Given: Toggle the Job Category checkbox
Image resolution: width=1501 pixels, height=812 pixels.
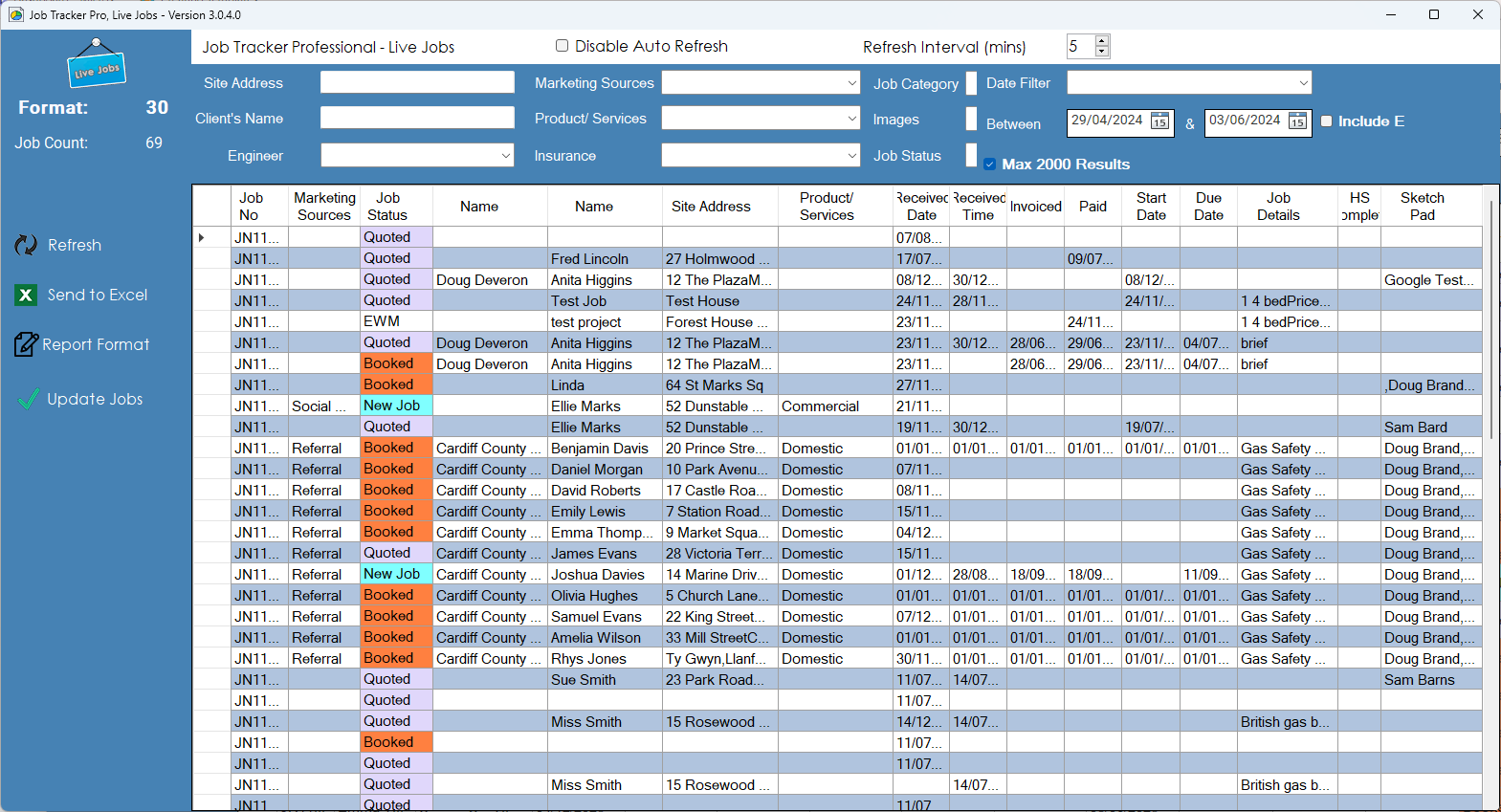Looking at the screenshot, I should click(972, 83).
